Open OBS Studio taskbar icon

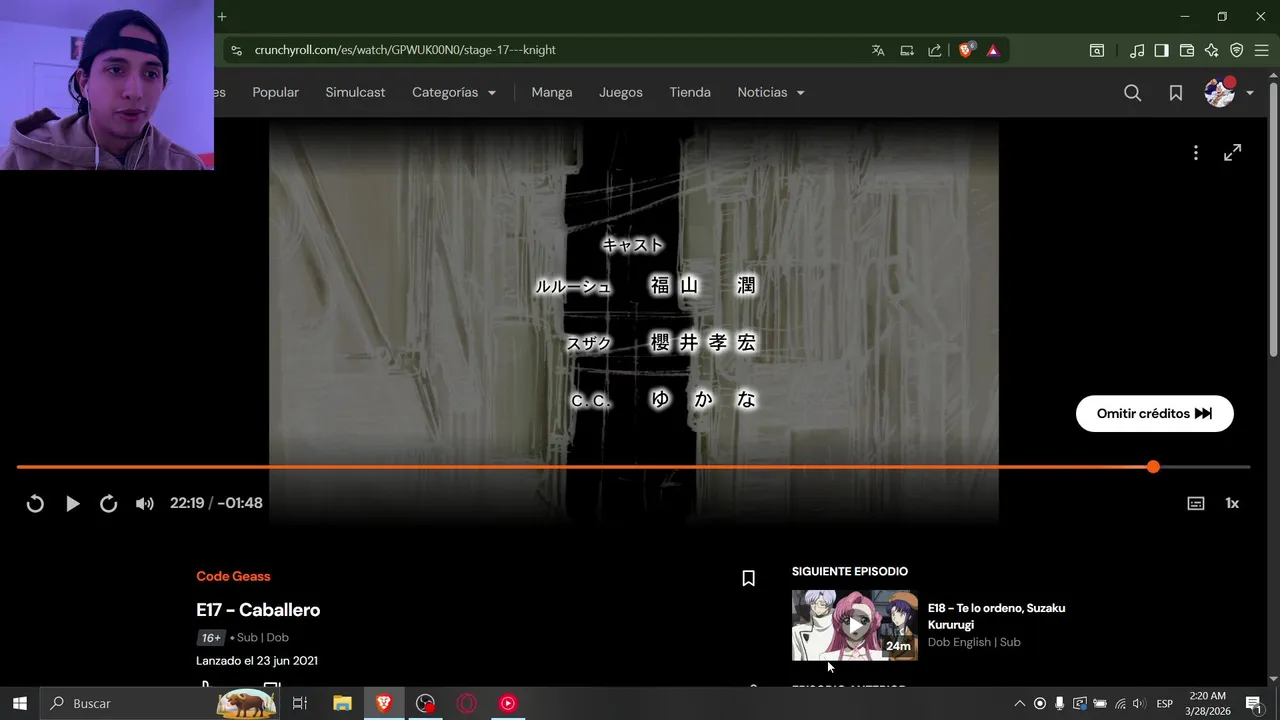[x=426, y=703]
